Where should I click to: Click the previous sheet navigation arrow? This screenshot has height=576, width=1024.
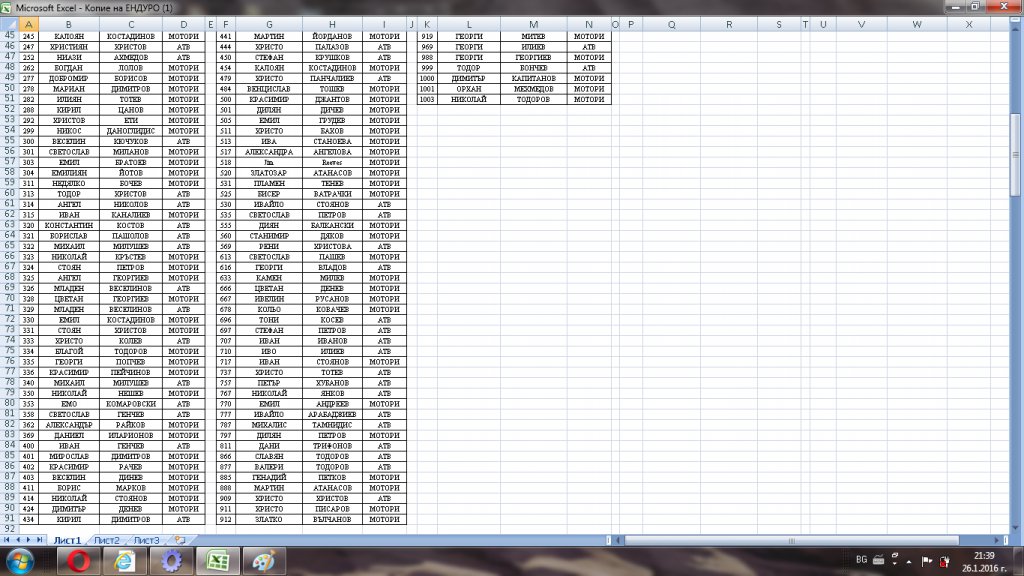click(x=18, y=540)
